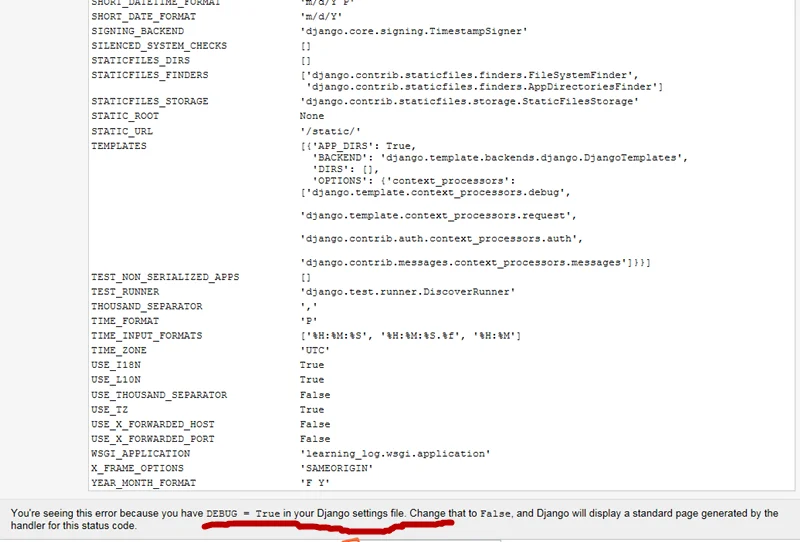Click the TIME_INPUT_FORMATS list value
The height and width of the screenshot is (542, 800).
[410, 336]
